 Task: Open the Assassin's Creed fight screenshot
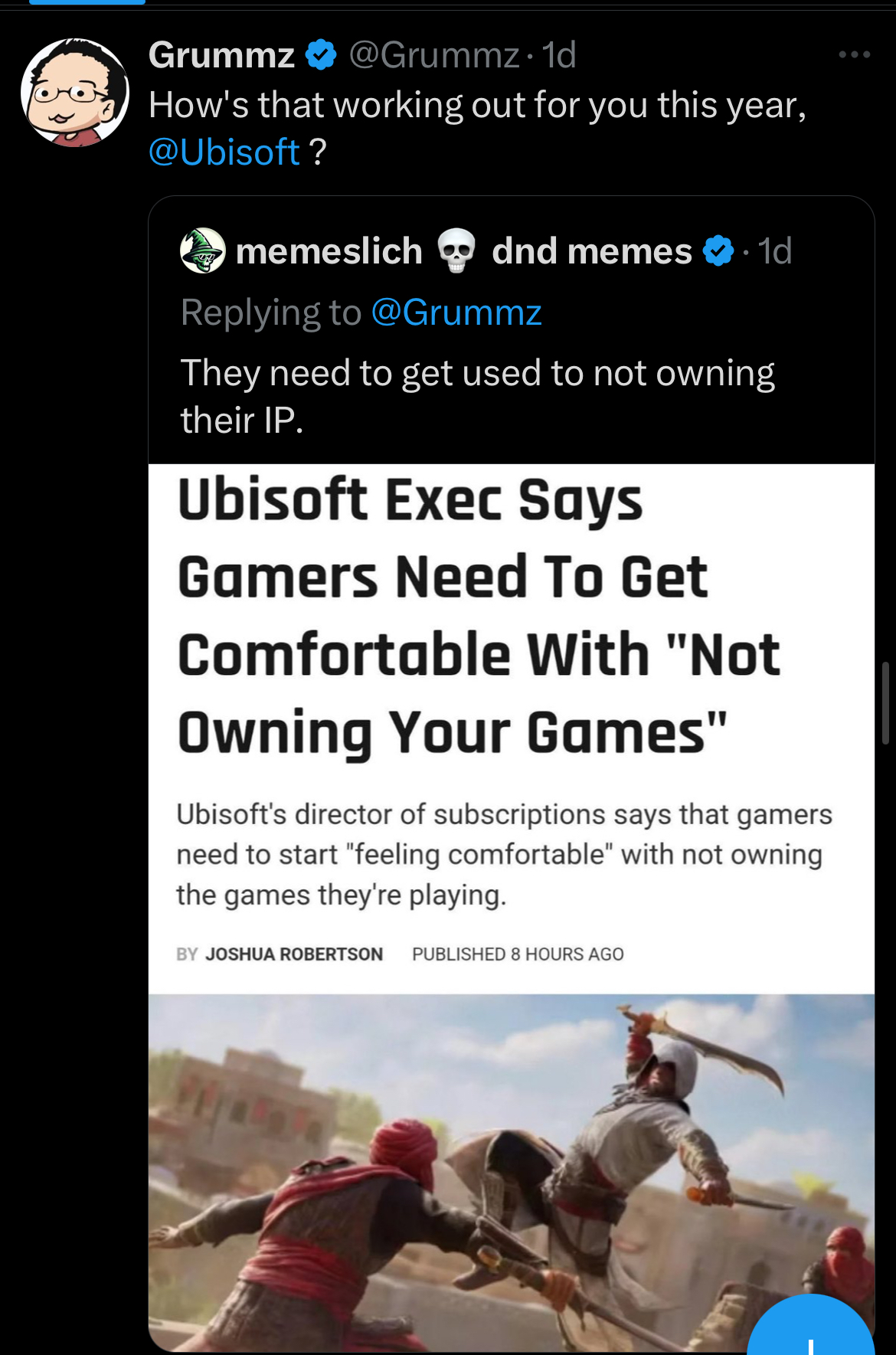(511, 1173)
